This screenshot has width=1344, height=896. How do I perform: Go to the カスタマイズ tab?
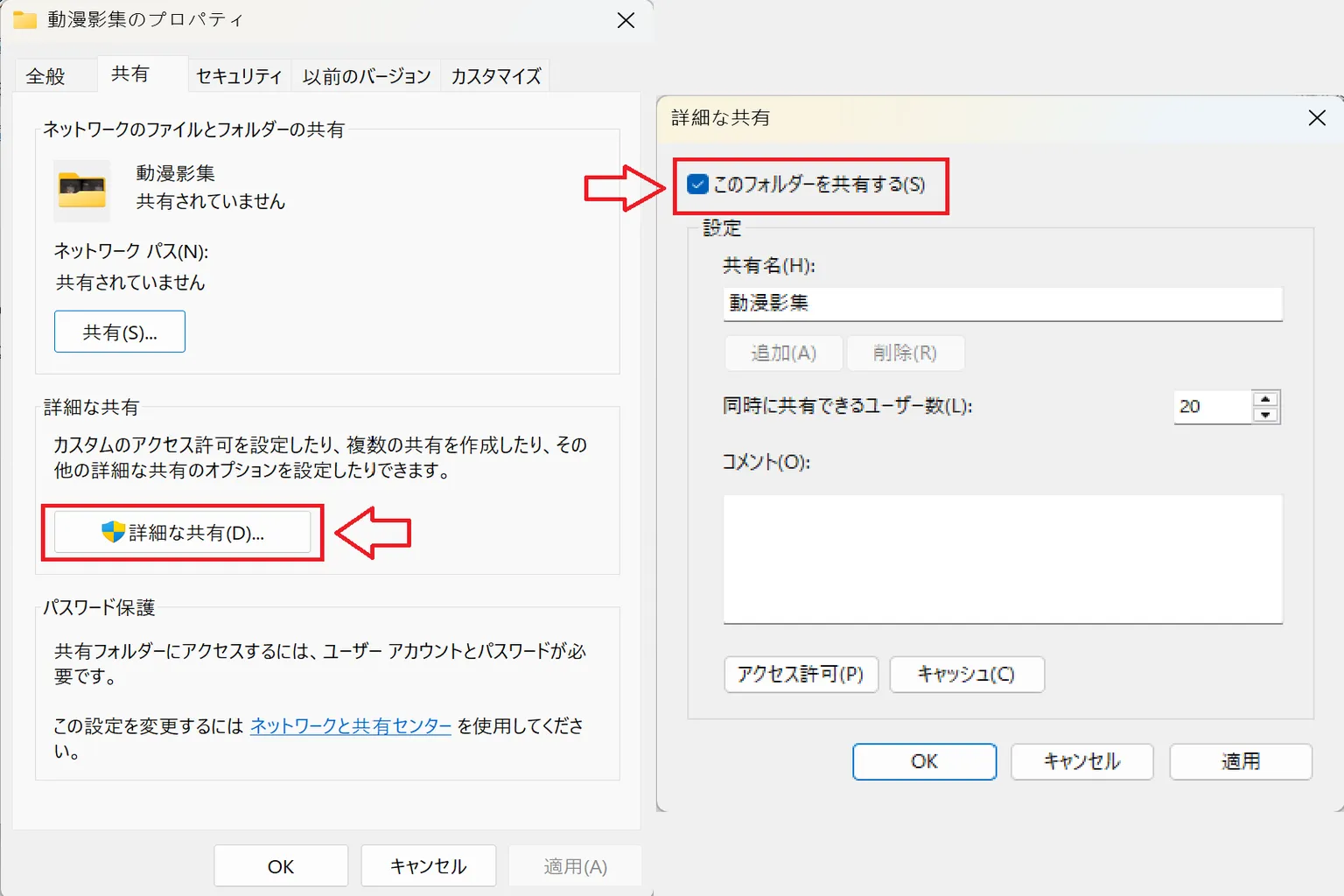[x=496, y=76]
